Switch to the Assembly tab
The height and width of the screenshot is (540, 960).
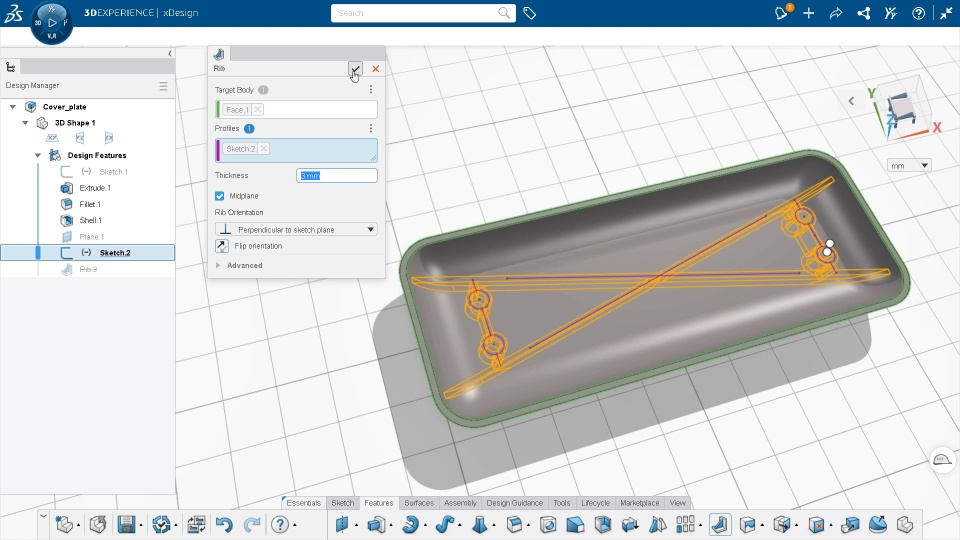tap(460, 503)
